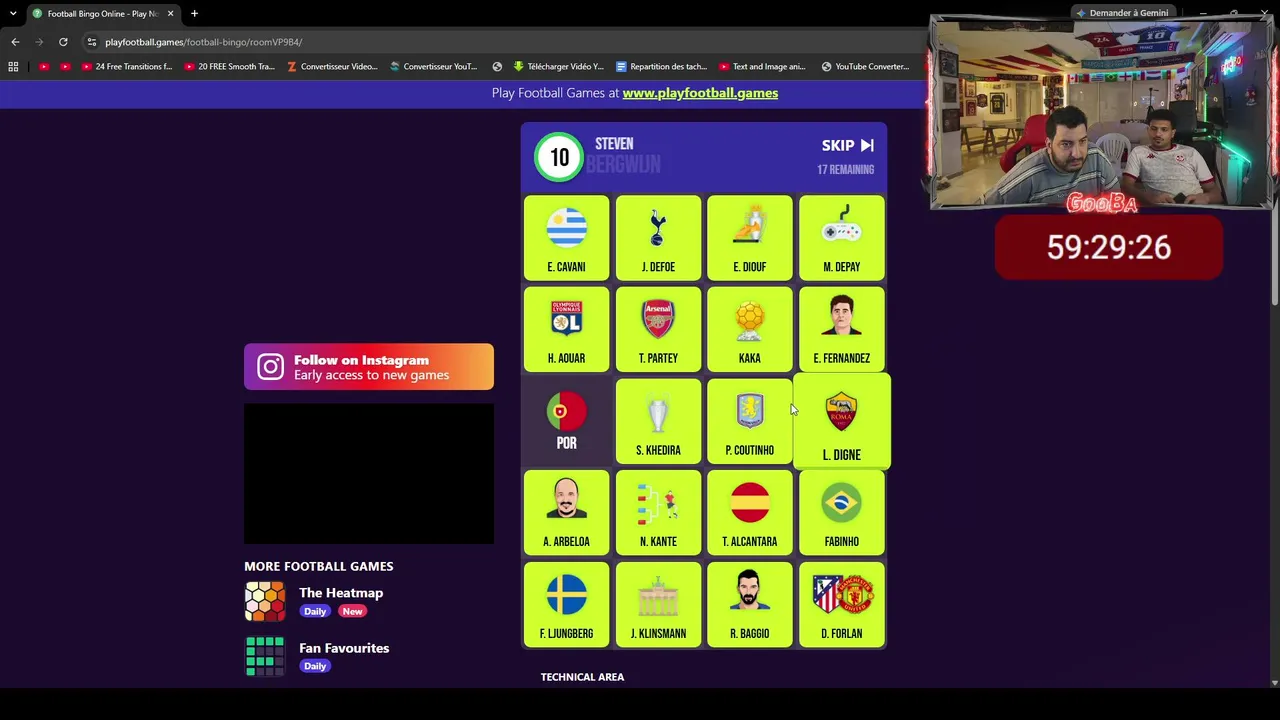Open the Follow on Instagram banner
This screenshot has width=1280, height=720.
(x=369, y=367)
